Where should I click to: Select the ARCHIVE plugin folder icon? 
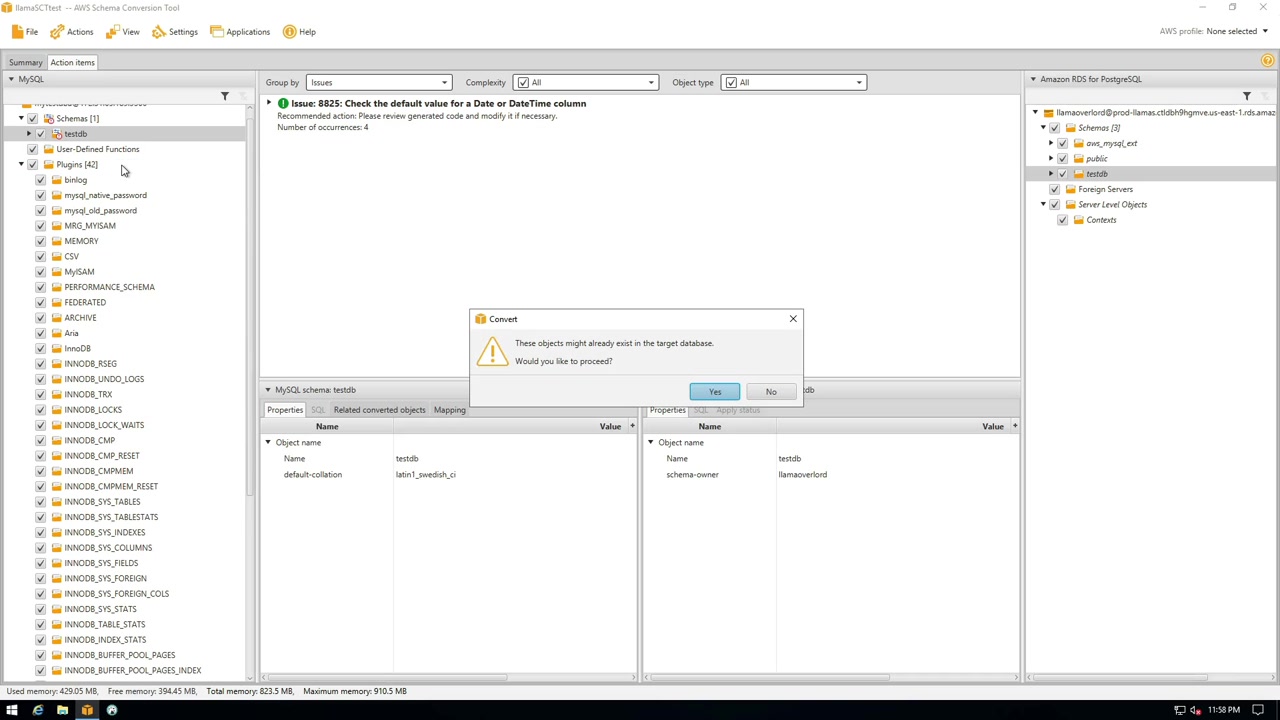[x=56, y=318]
